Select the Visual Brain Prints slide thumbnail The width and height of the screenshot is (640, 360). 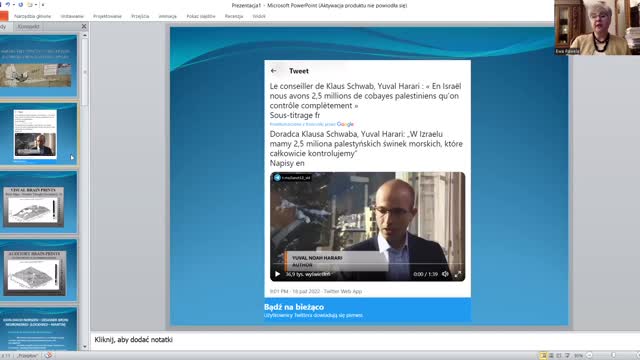[38, 202]
